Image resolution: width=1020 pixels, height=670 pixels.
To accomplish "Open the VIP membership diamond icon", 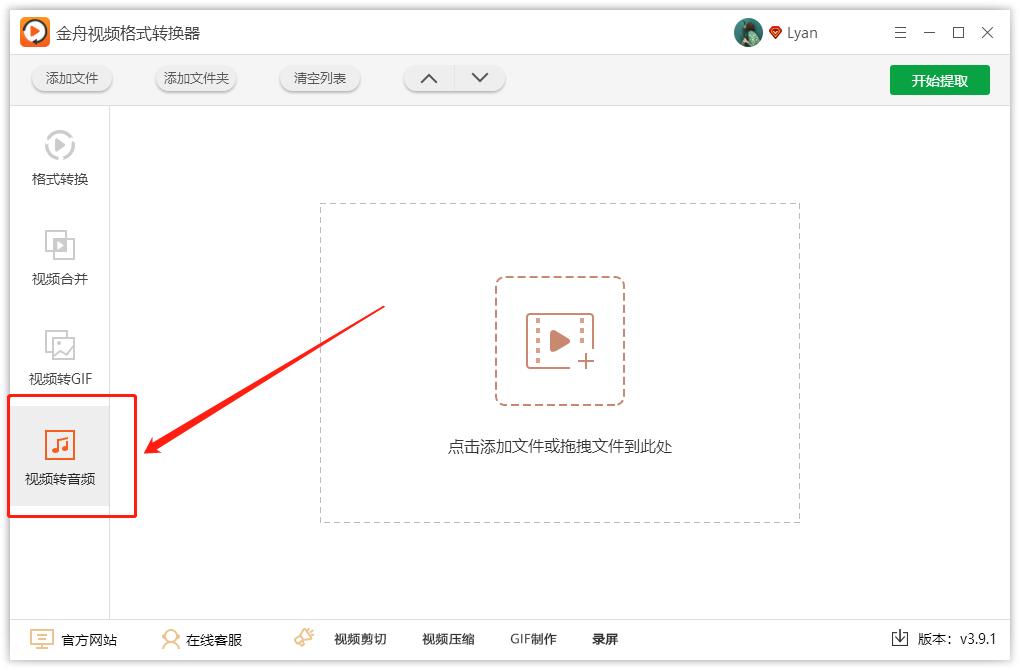I will [775, 31].
